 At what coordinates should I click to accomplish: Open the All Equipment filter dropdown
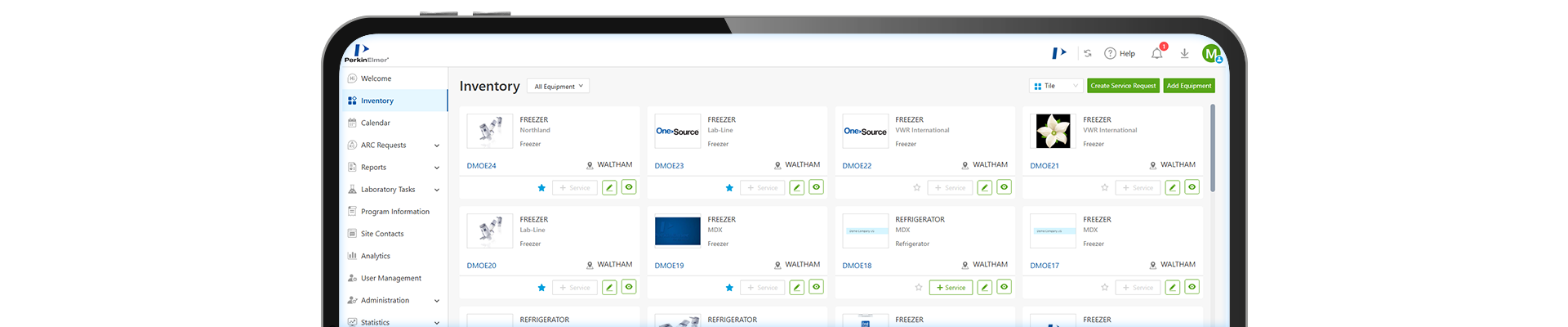pyautogui.click(x=559, y=87)
